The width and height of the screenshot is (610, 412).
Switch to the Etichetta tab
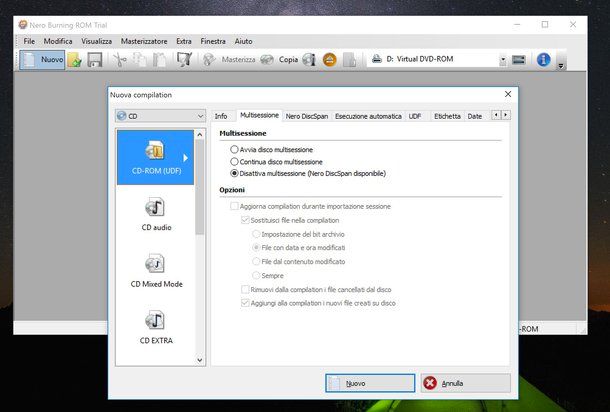(x=447, y=116)
